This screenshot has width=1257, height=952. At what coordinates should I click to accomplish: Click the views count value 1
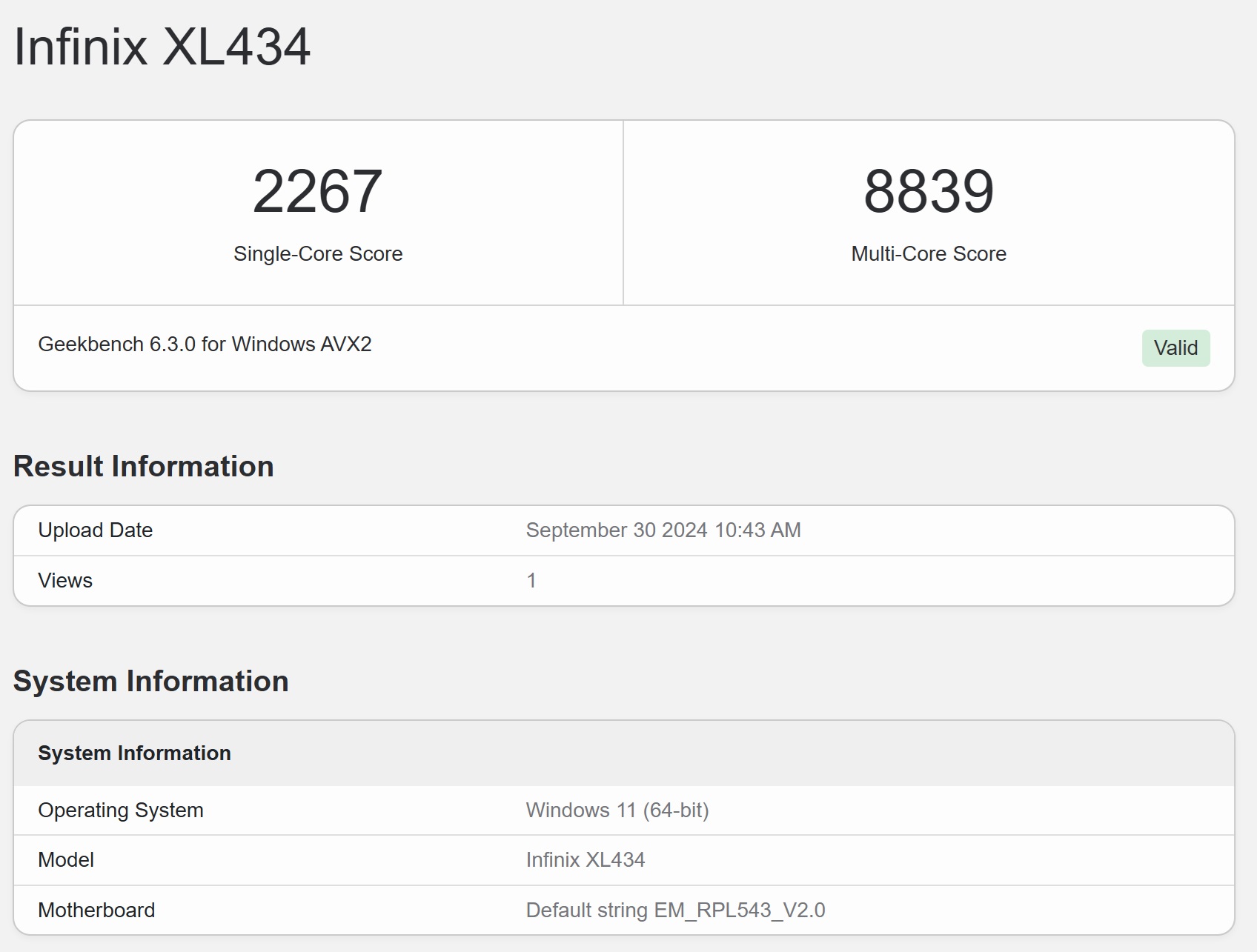531,581
